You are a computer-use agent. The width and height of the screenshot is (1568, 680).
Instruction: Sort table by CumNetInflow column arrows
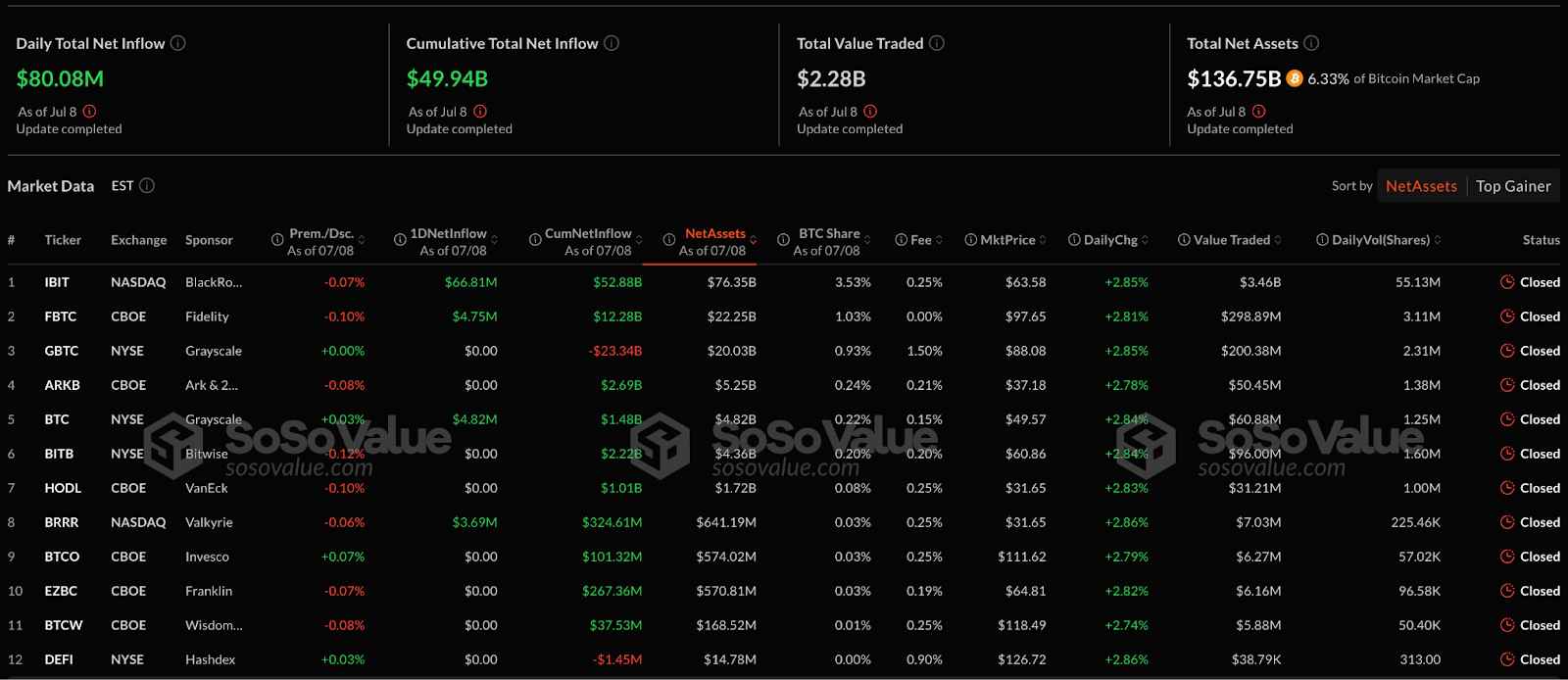tap(639, 240)
